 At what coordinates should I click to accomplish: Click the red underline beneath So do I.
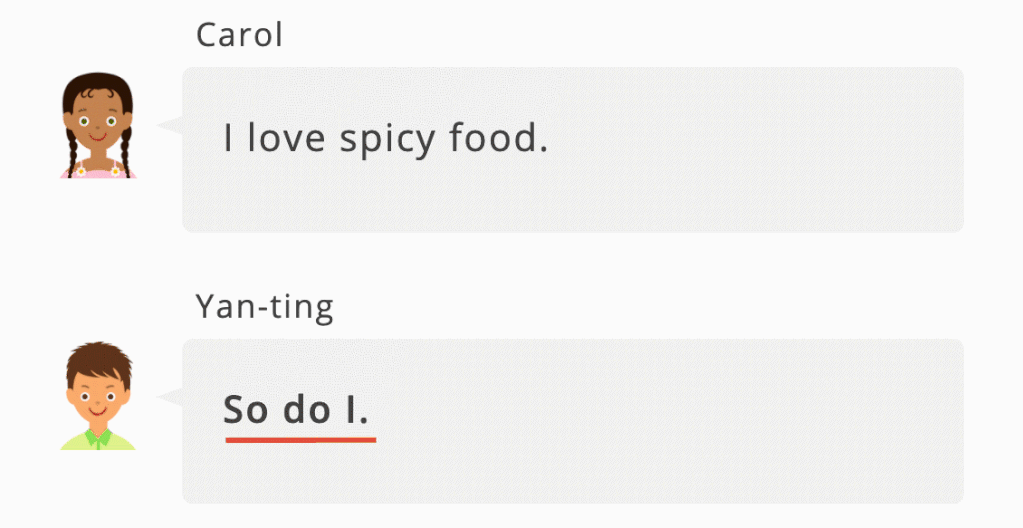point(301,441)
